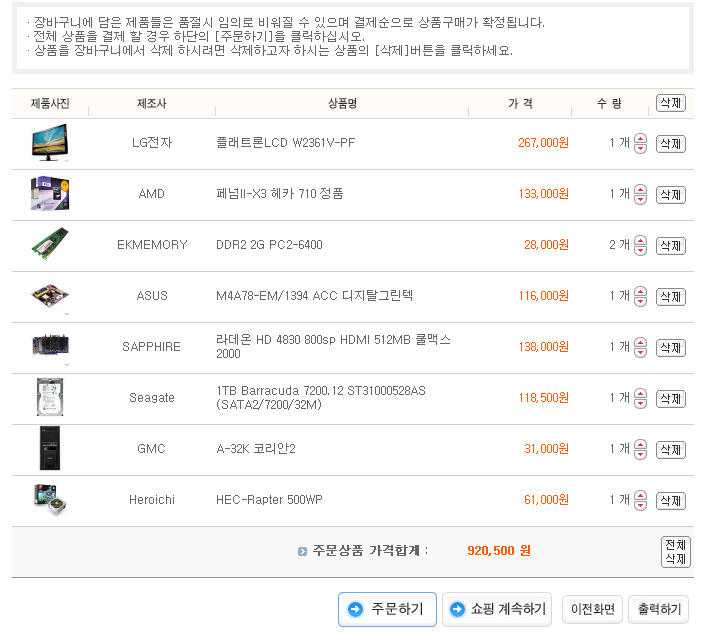
Task: Click 출력하기 to print the cart
Action: pyautogui.click(x=658, y=609)
